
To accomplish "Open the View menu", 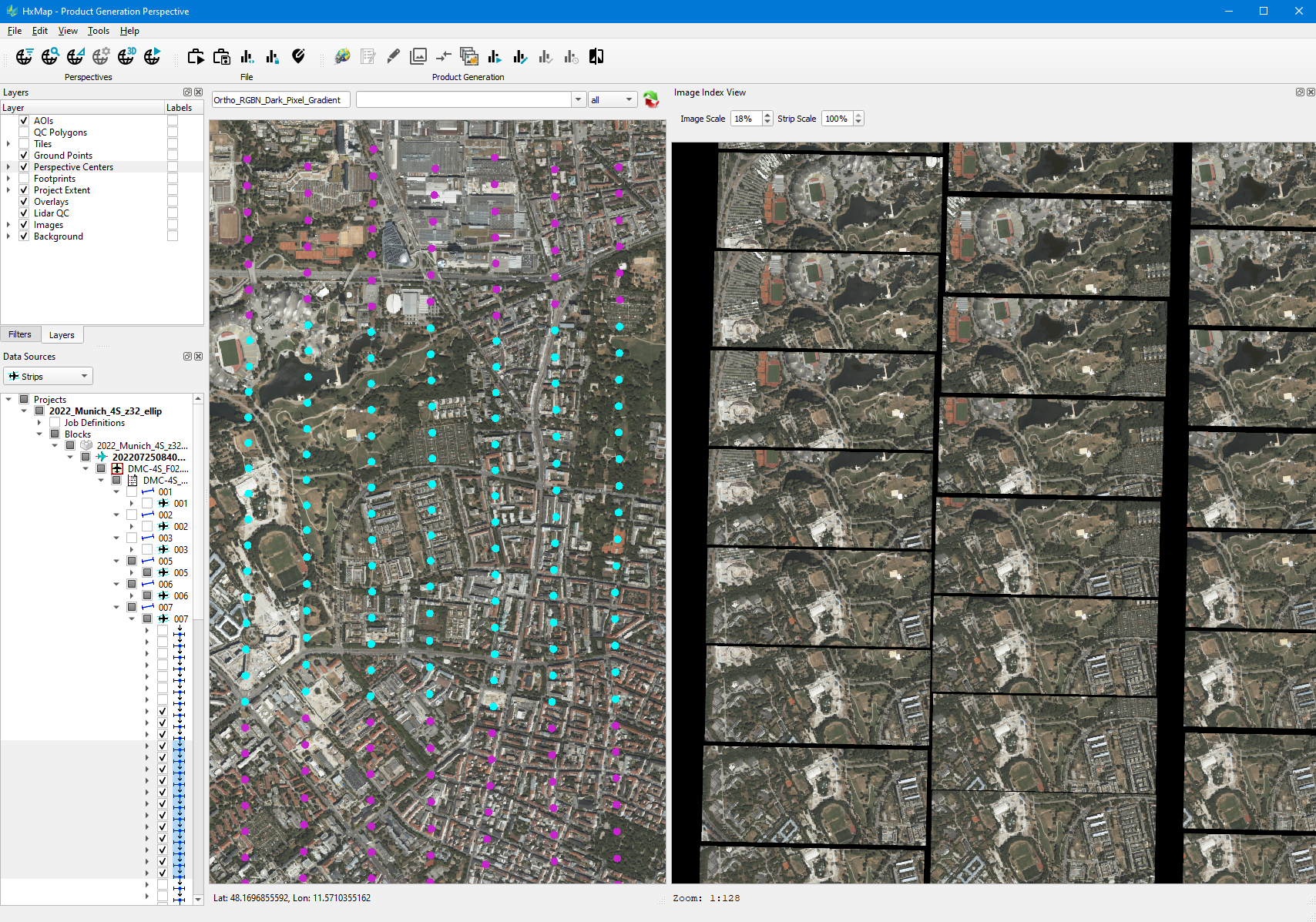I will [x=68, y=31].
